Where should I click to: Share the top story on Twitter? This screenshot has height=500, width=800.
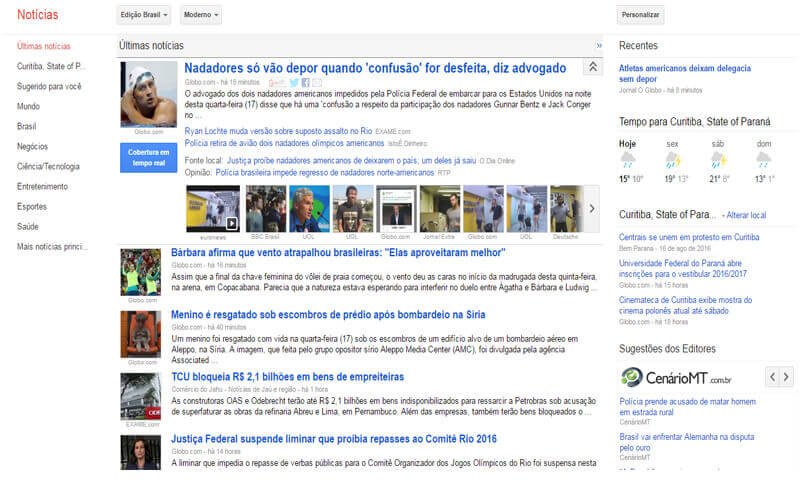coord(294,83)
